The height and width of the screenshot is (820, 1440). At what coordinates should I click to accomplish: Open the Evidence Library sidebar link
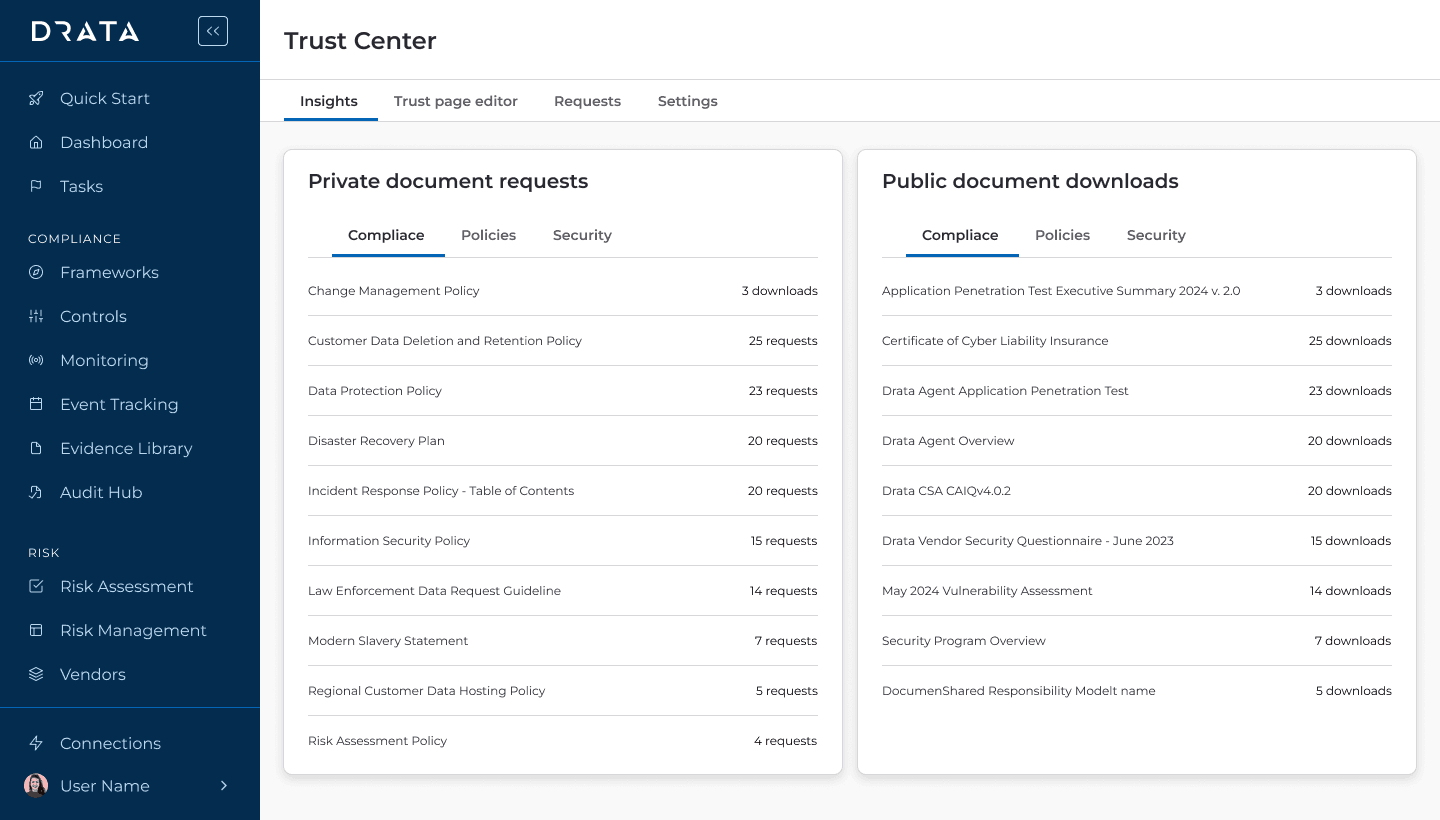(x=126, y=448)
